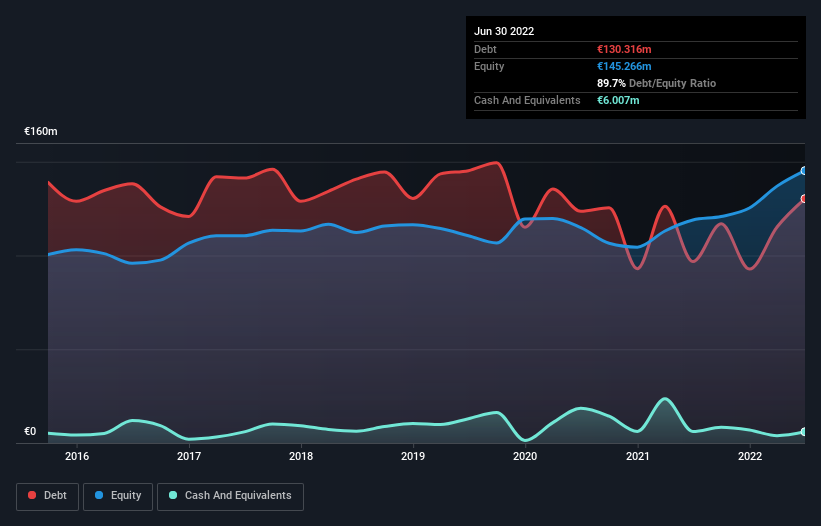Click the blue Equity endpoint marker

coord(804,171)
